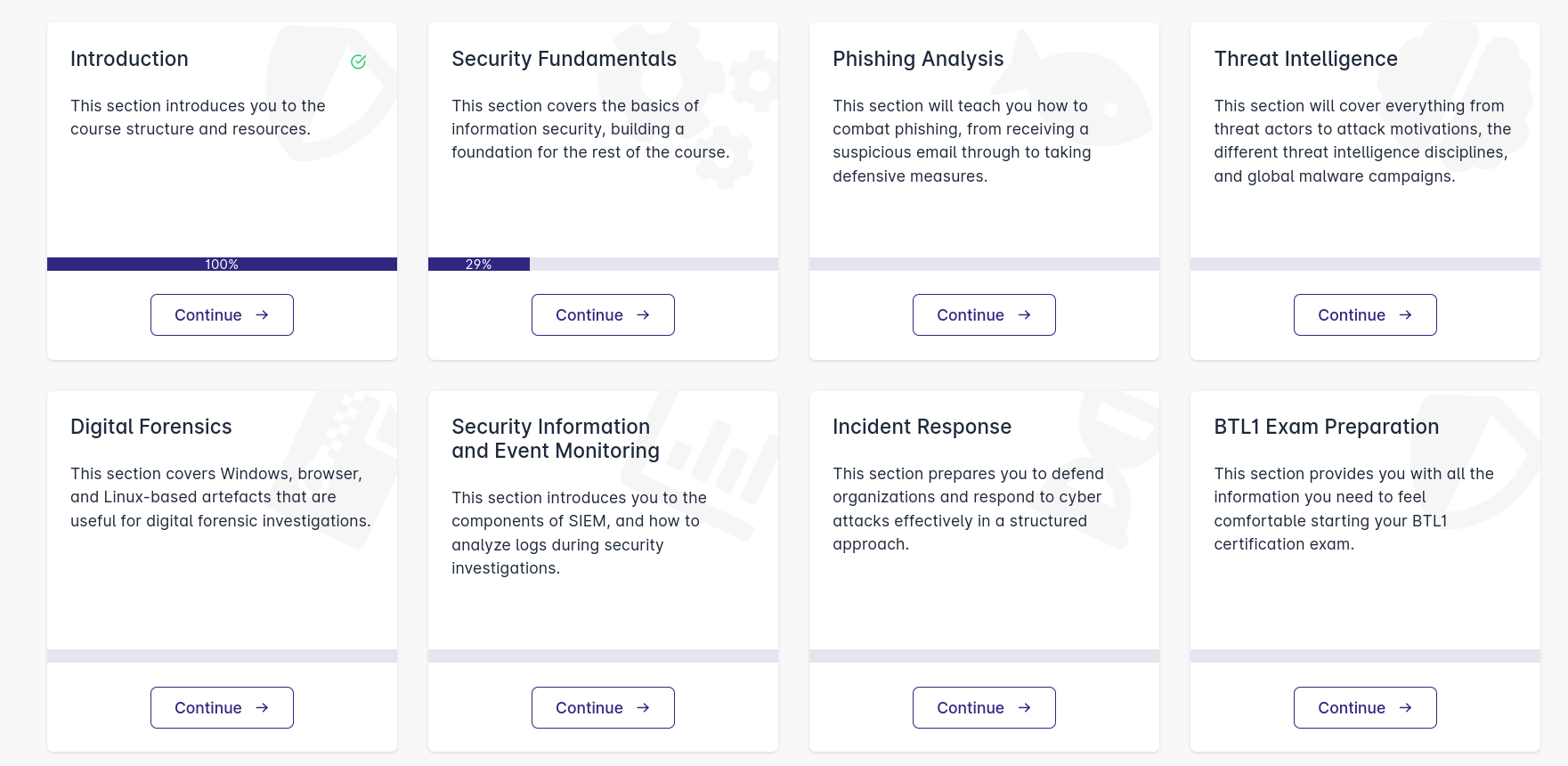Click the Introduction 100% progress bar

tap(222, 264)
